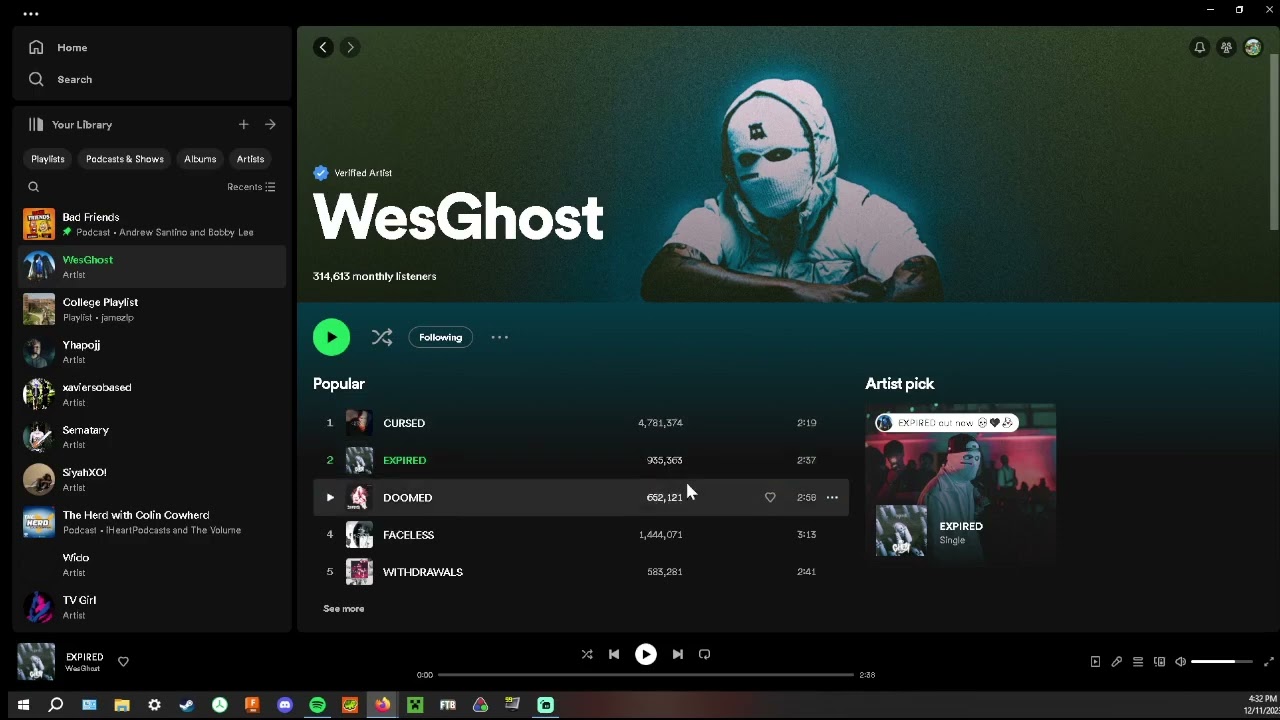
Task: Open more options for DOOMED track
Action: (832, 497)
